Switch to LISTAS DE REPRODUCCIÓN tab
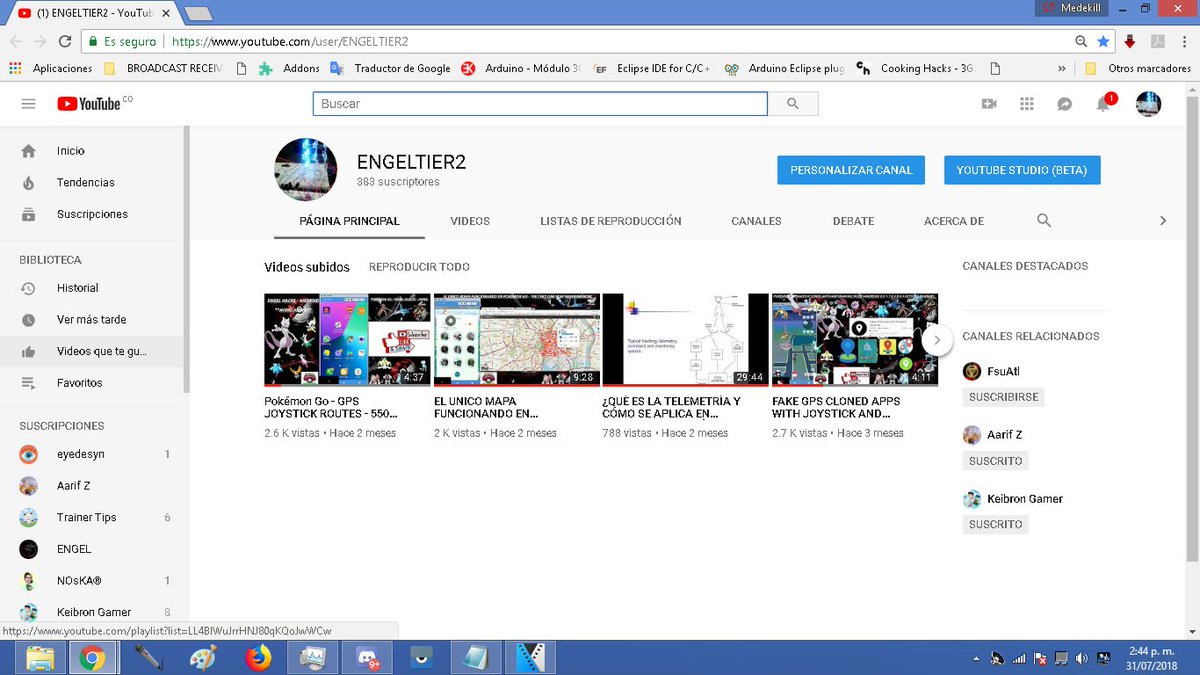Image resolution: width=1200 pixels, height=675 pixels. (x=611, y=221)
